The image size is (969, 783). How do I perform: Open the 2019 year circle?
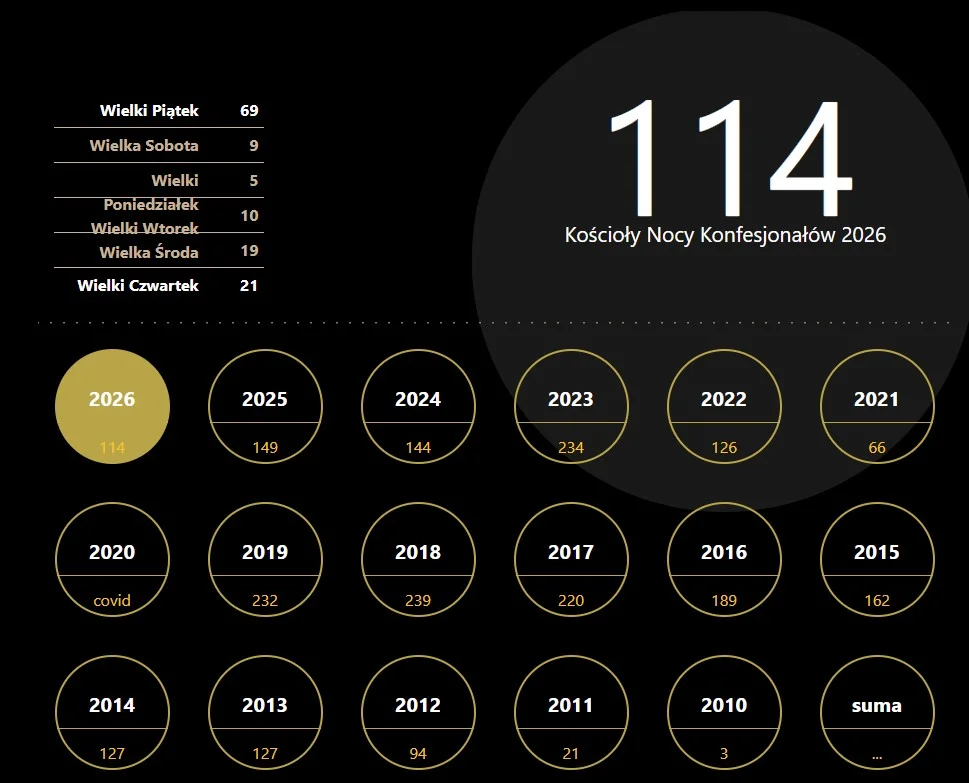tap(265, 559)
